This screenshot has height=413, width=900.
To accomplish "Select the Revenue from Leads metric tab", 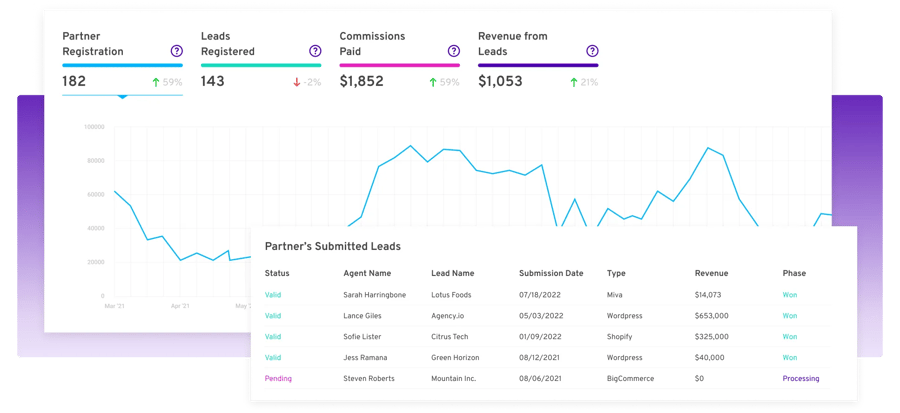I will pyautogui.click(x=538, y=61).
